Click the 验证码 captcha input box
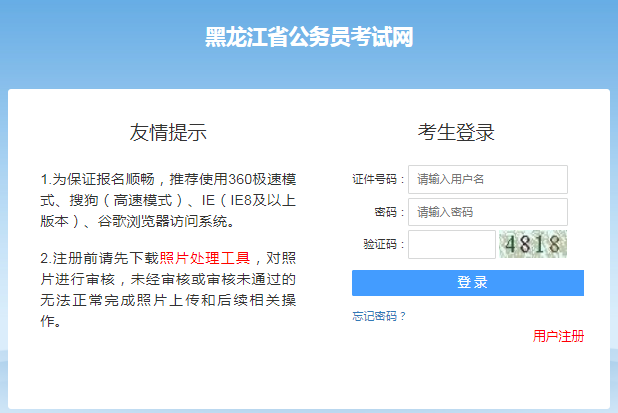Viewport: 618px width, 413px height. [451, 245]
